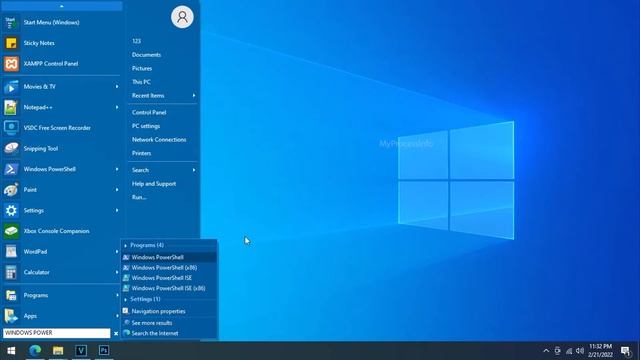Image resolution: width=640 pixels, height=360 pixels.
Task: Expand Movies & TV submenu arrow
Action: pyautogui.click(x=117, y=87)
